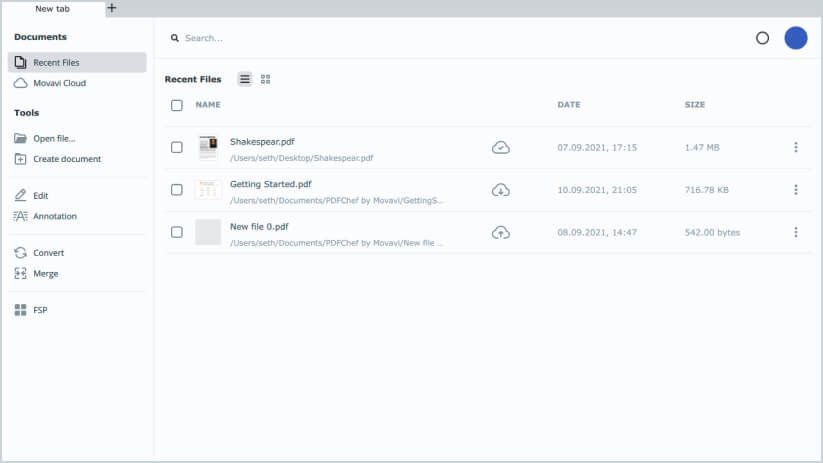Download Getting Started.pdf from cloud
Image resolution: width=823 pixels, height=463 pixels.
[501, 190]
